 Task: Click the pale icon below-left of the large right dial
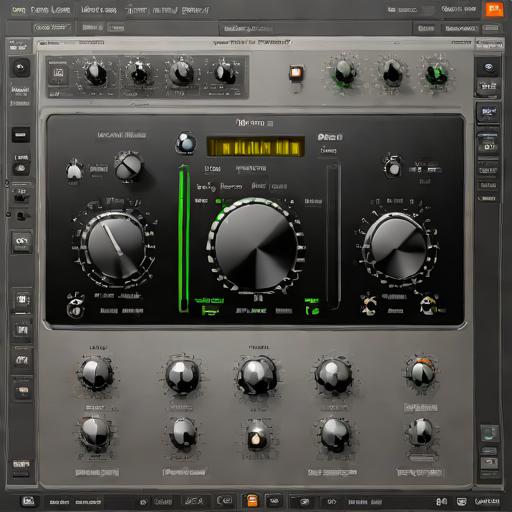368,305
